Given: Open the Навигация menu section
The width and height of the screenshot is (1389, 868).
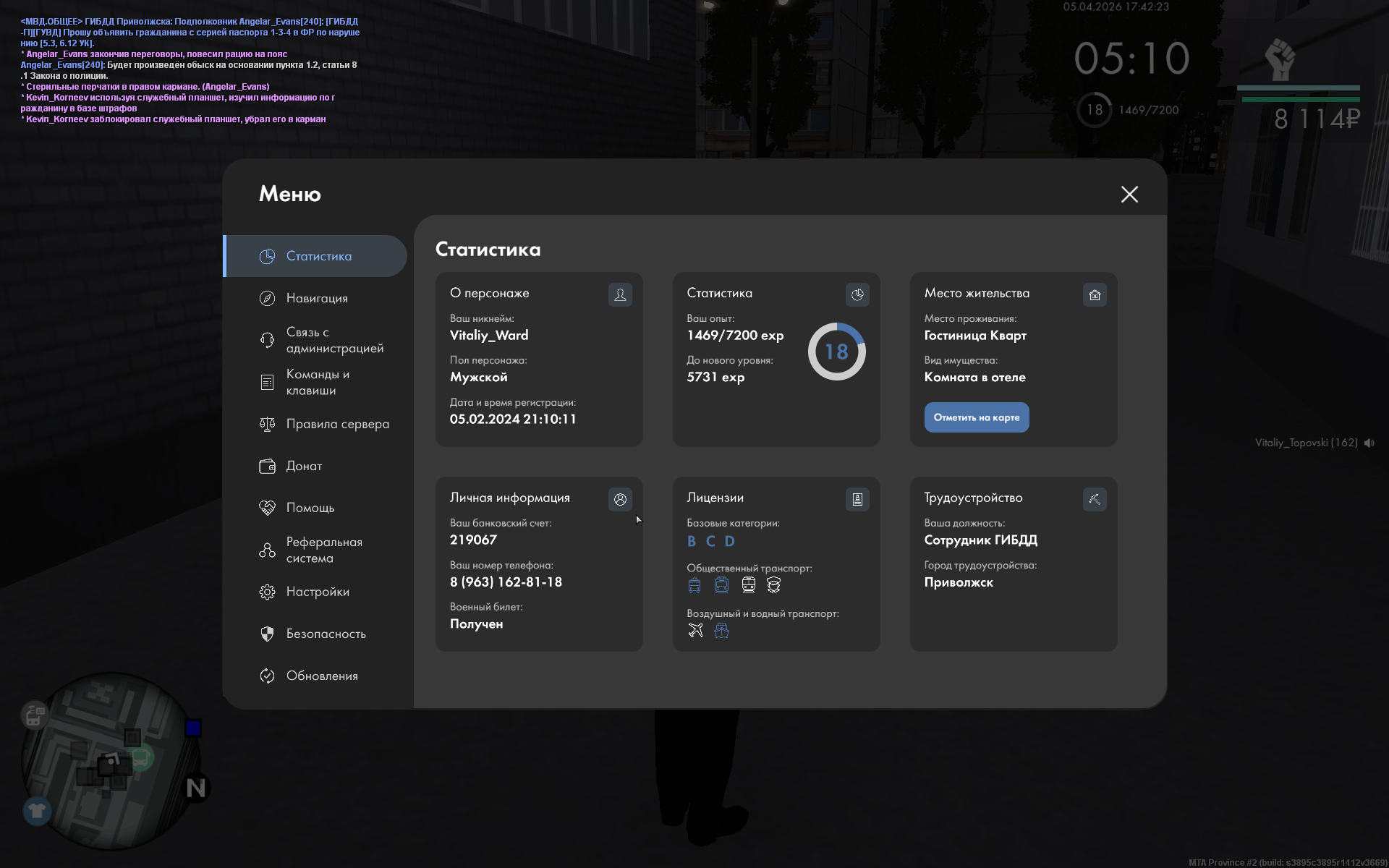Looking at the screenshot, I should (x=317, y=298).
